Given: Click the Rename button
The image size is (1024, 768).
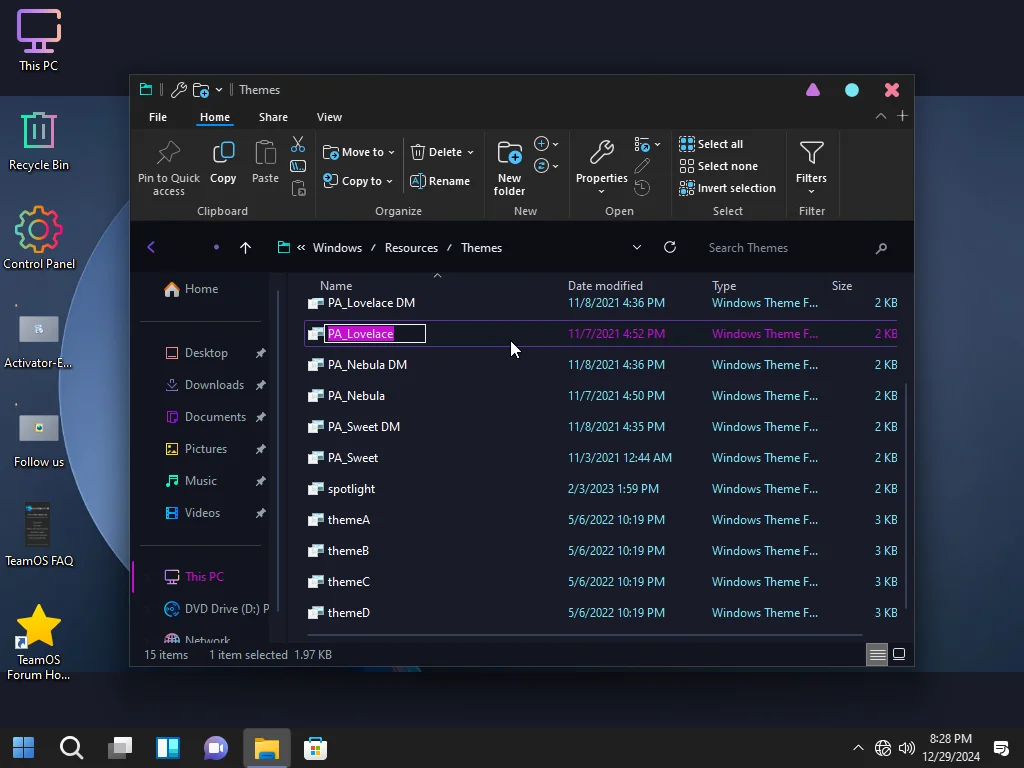Looking at the screenshot, I should tap(440, 181).
